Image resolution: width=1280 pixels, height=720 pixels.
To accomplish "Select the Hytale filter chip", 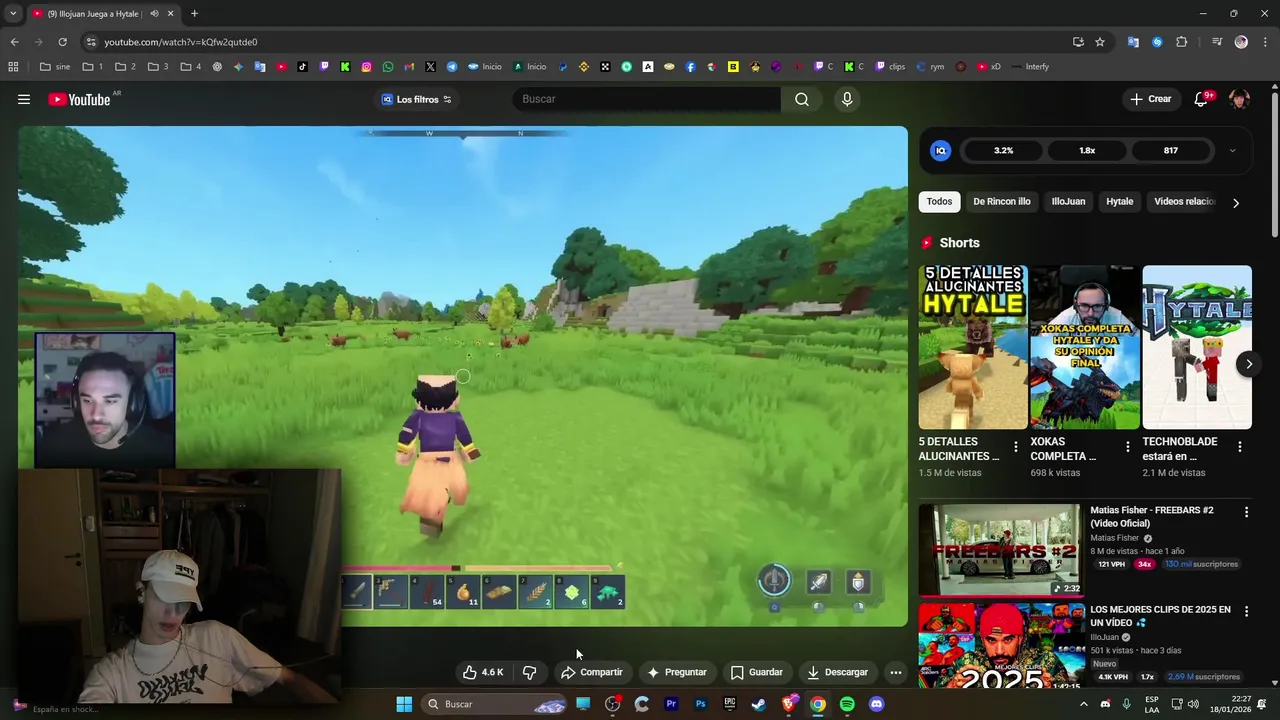I will pos(1119,202).
